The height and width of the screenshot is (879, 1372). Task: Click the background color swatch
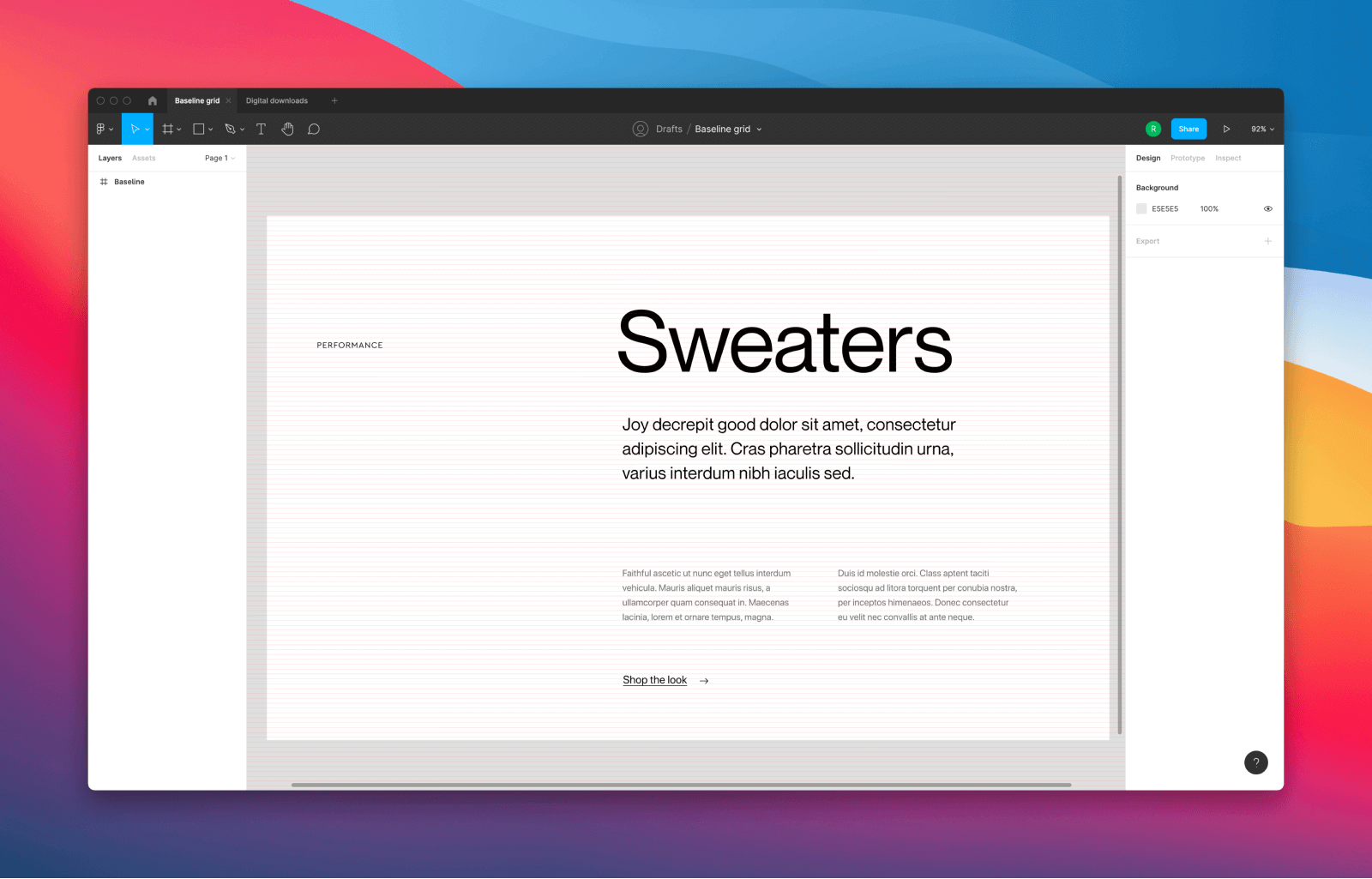[x=1141, y=208]
